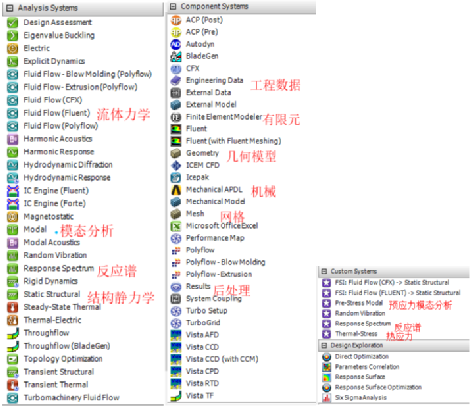Click the Explicit Dynamics icon

pos(13,61)
